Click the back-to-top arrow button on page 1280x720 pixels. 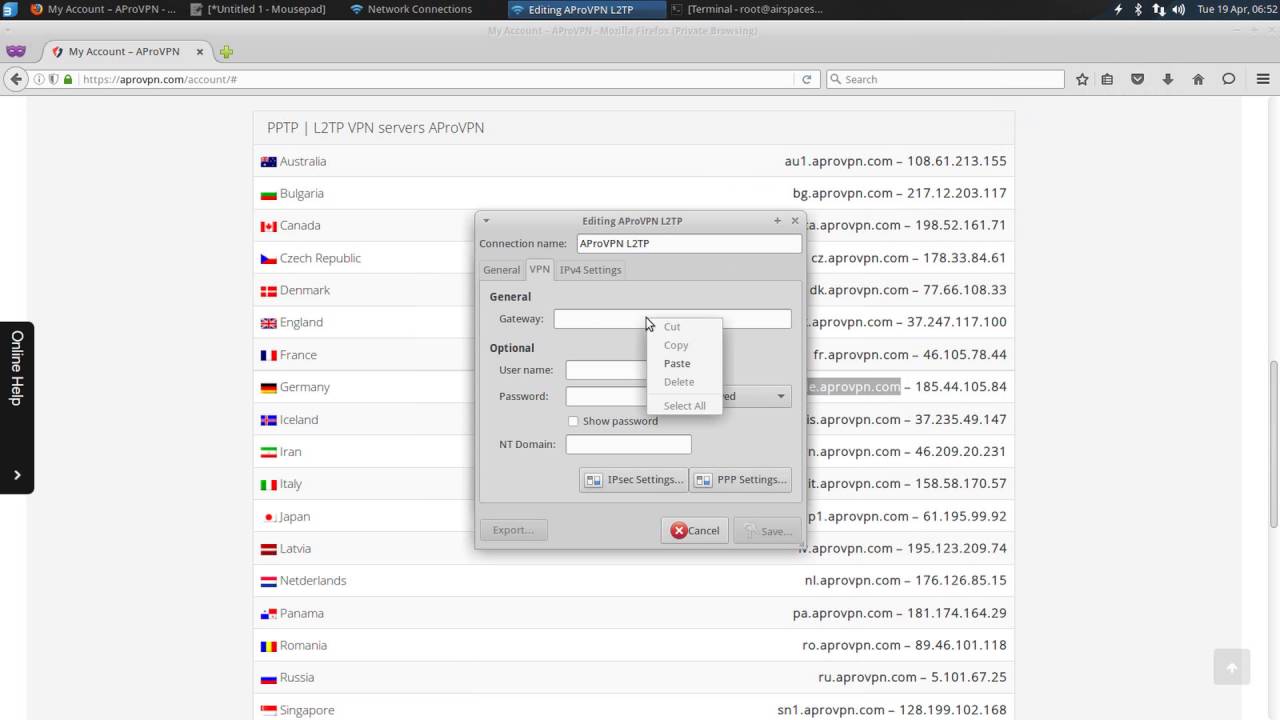pyautogui.click(x=1232, y=667)
